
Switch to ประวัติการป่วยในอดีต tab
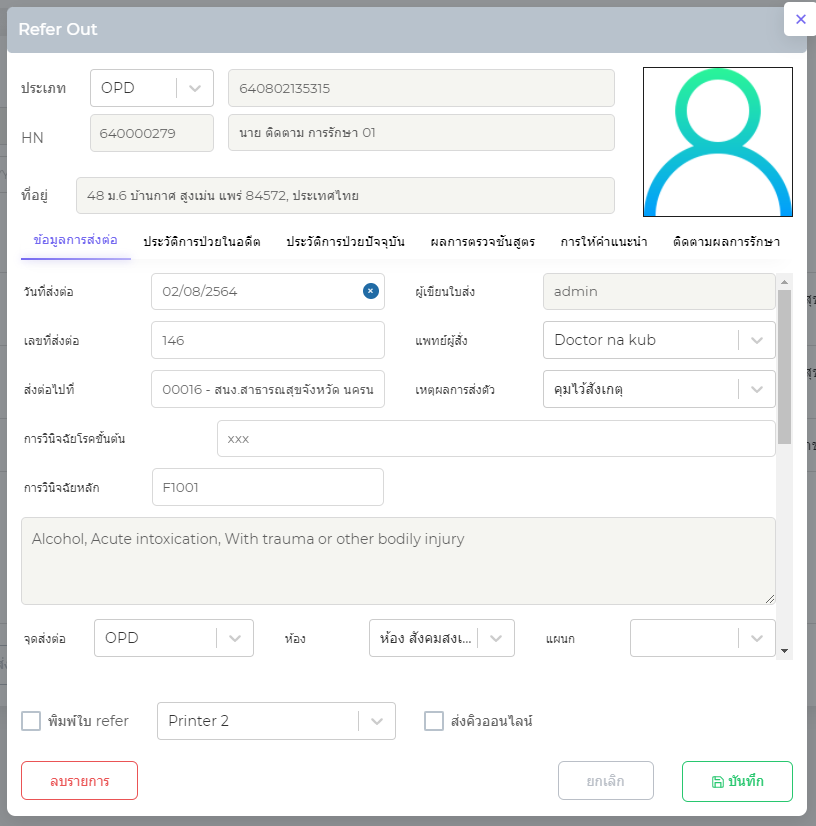pyautogui.click(x=202, y=242)
